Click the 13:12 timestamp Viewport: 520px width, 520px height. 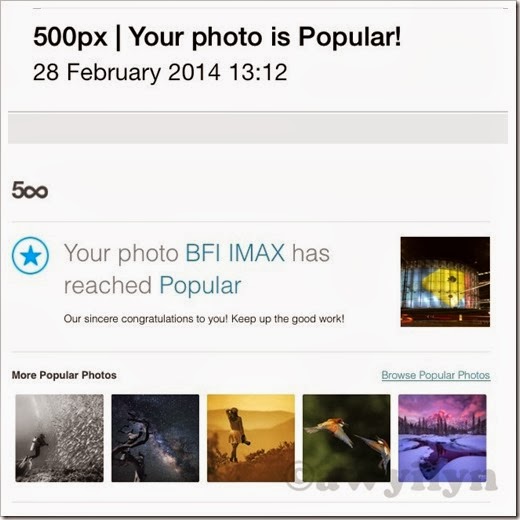click(x=258, y=72)
